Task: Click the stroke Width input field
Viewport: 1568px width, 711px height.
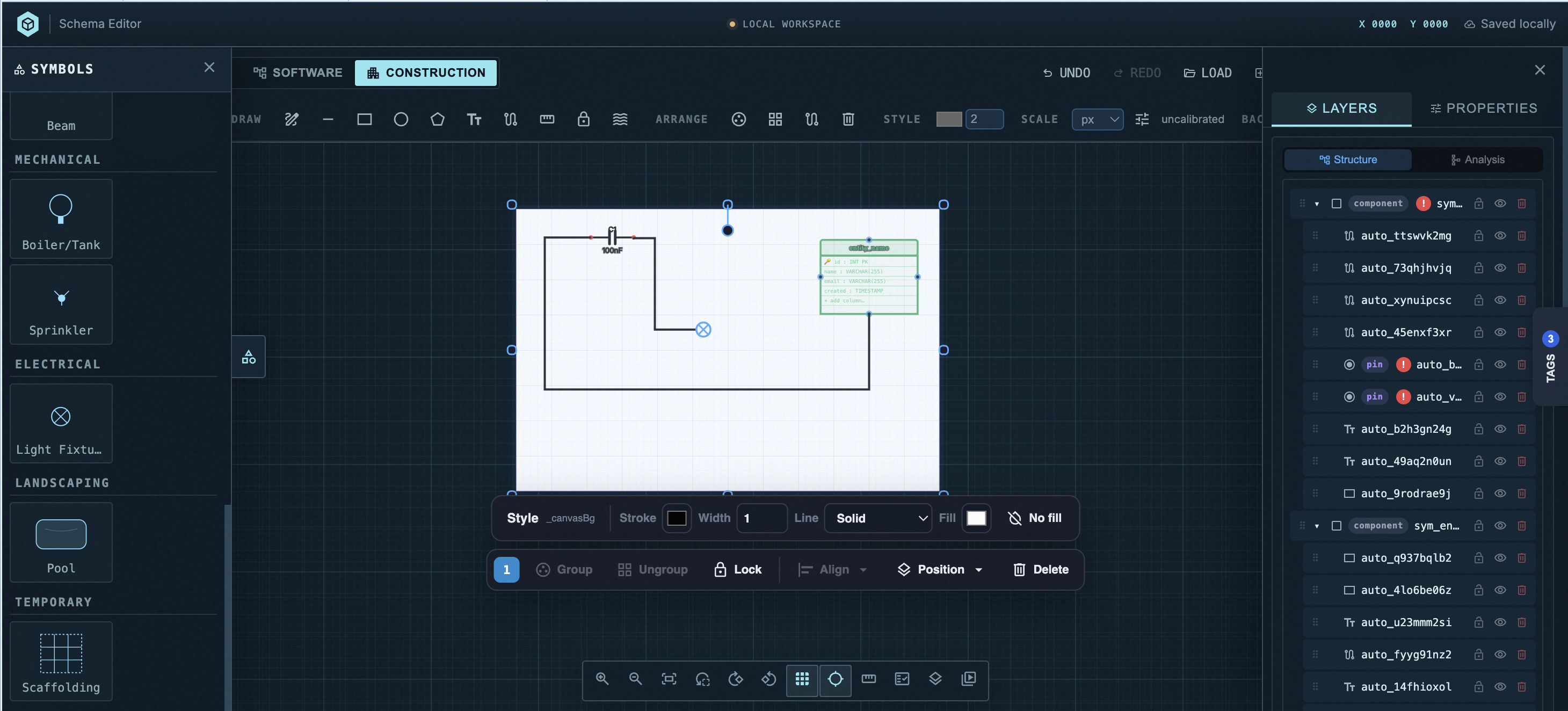Action: (761, 519)
